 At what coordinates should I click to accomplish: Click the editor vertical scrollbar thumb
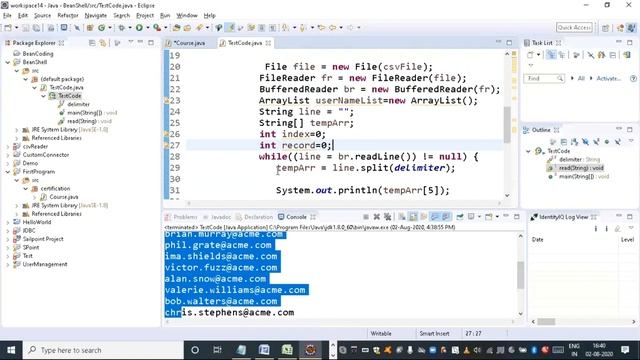(x=507, y=124)
